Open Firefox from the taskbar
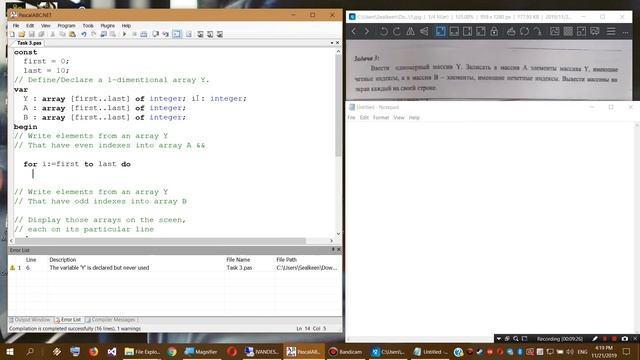Screen dimensions: 640x360 pyautogui.click(x=93, y=351)
